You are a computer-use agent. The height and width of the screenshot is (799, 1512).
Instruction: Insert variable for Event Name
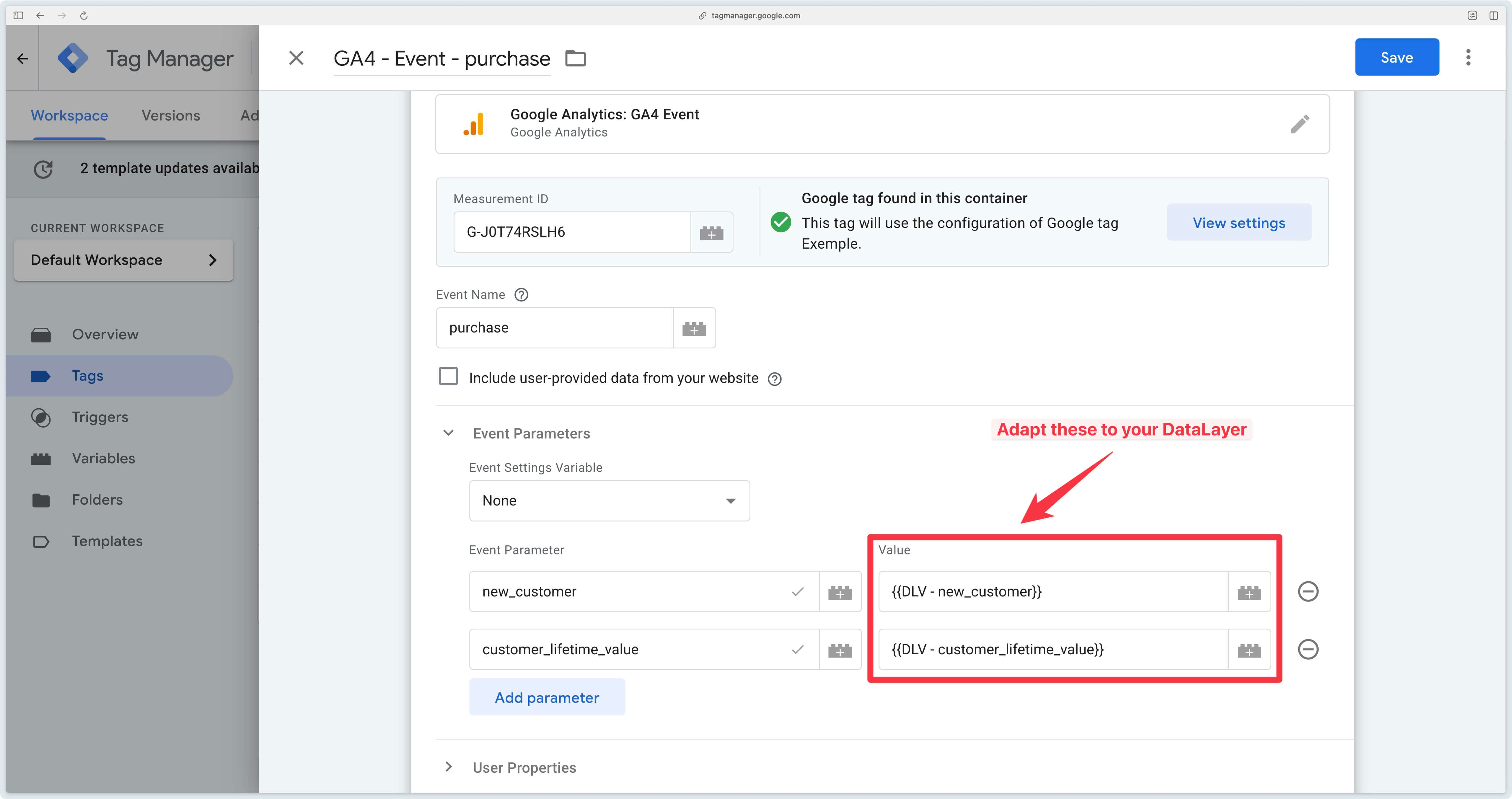[694, 328]
